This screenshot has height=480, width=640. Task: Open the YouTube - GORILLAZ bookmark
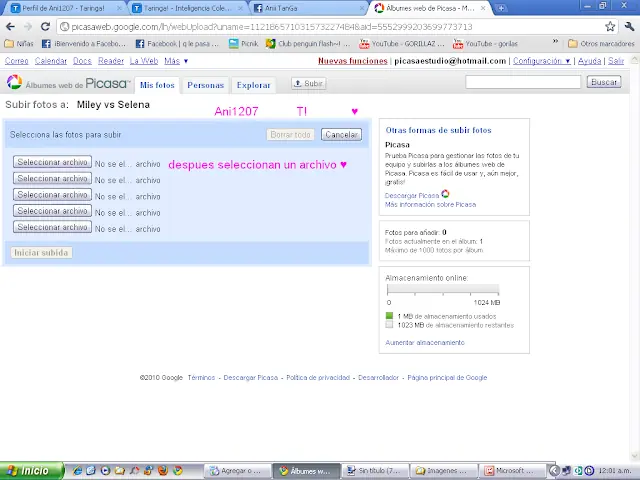(x=402, y=44)
